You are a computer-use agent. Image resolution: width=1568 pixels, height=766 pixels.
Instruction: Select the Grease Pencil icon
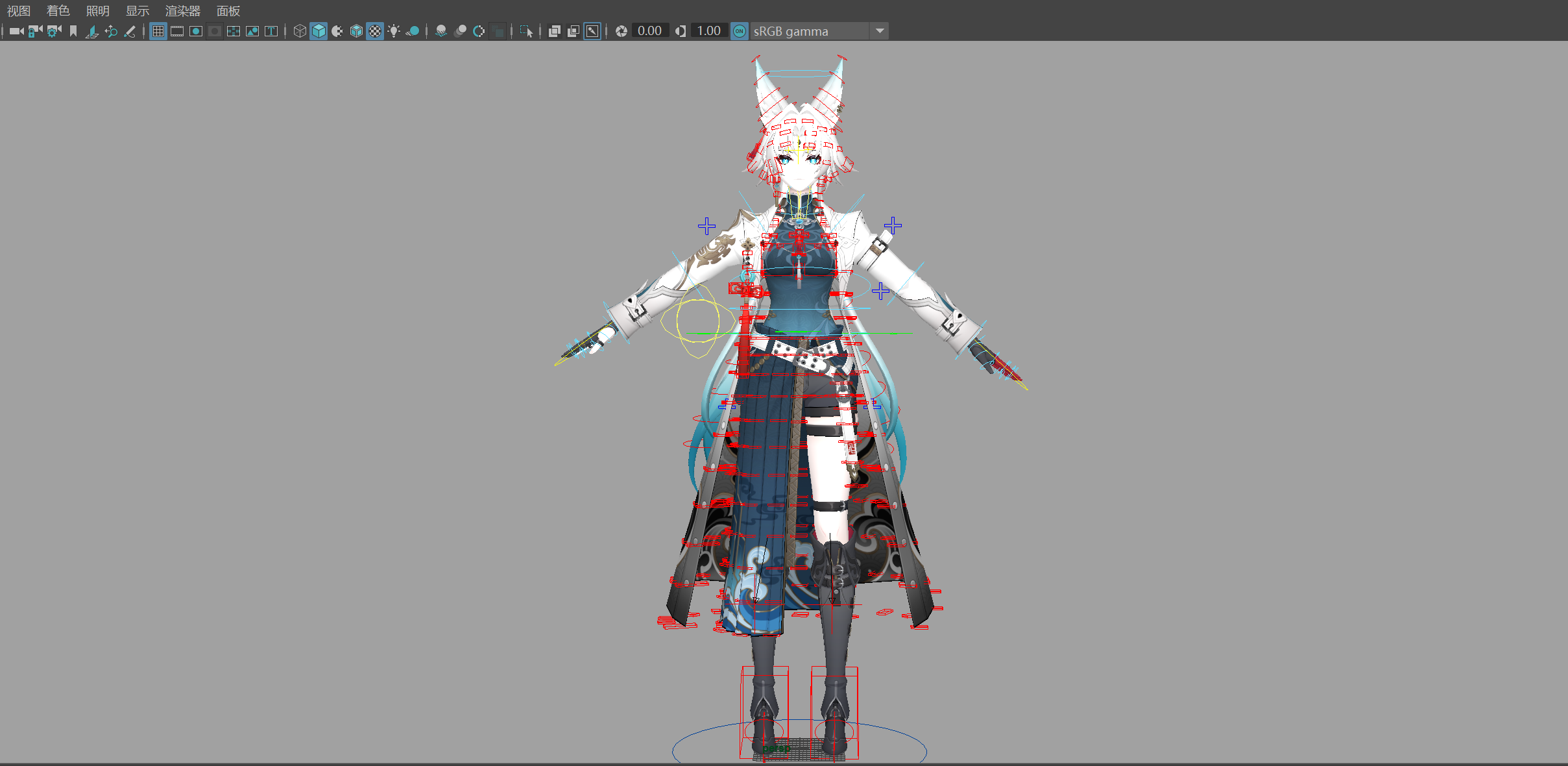[x=130, y=31]
